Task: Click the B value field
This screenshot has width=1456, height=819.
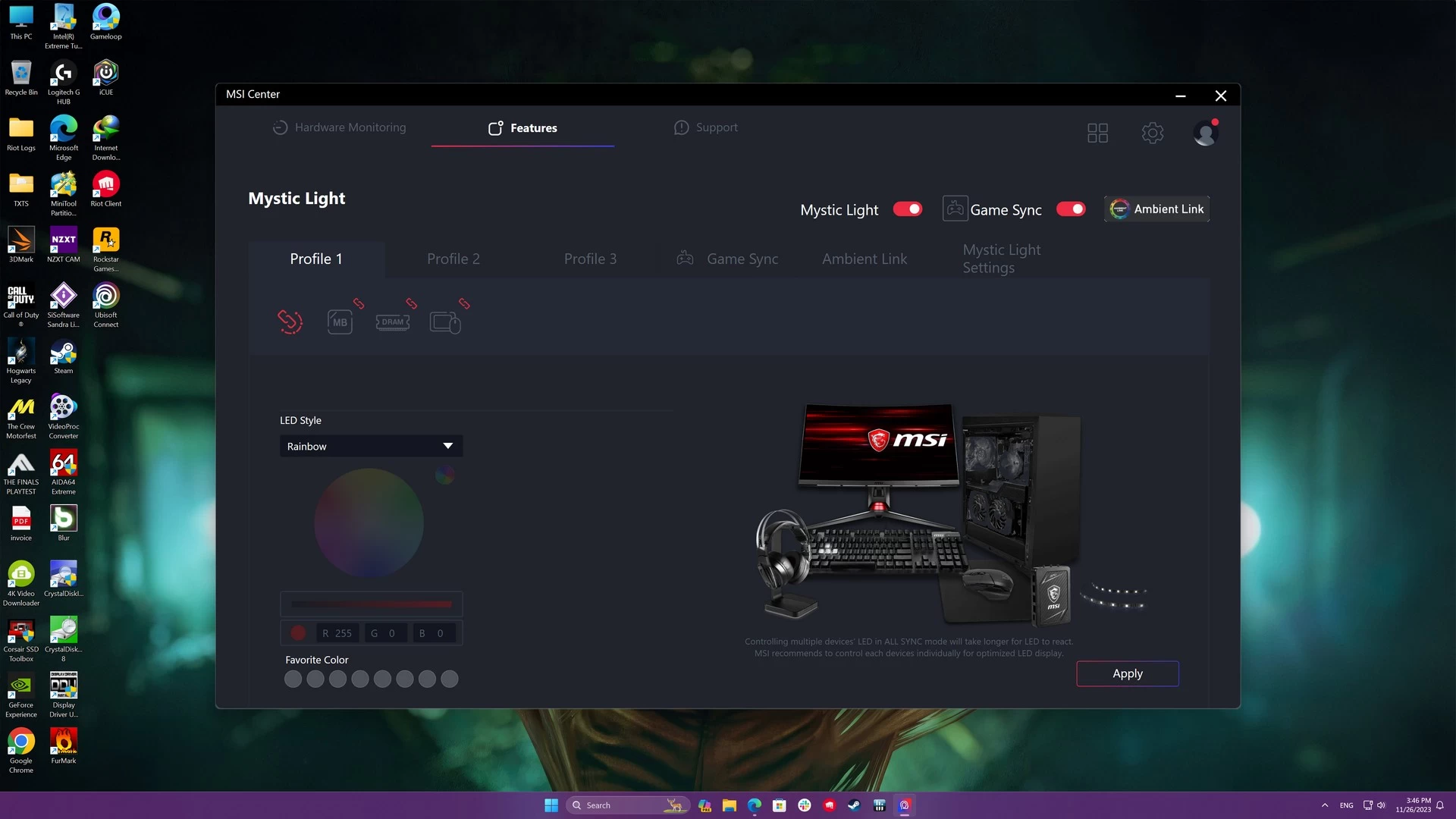Action: [x=434, y=633]
